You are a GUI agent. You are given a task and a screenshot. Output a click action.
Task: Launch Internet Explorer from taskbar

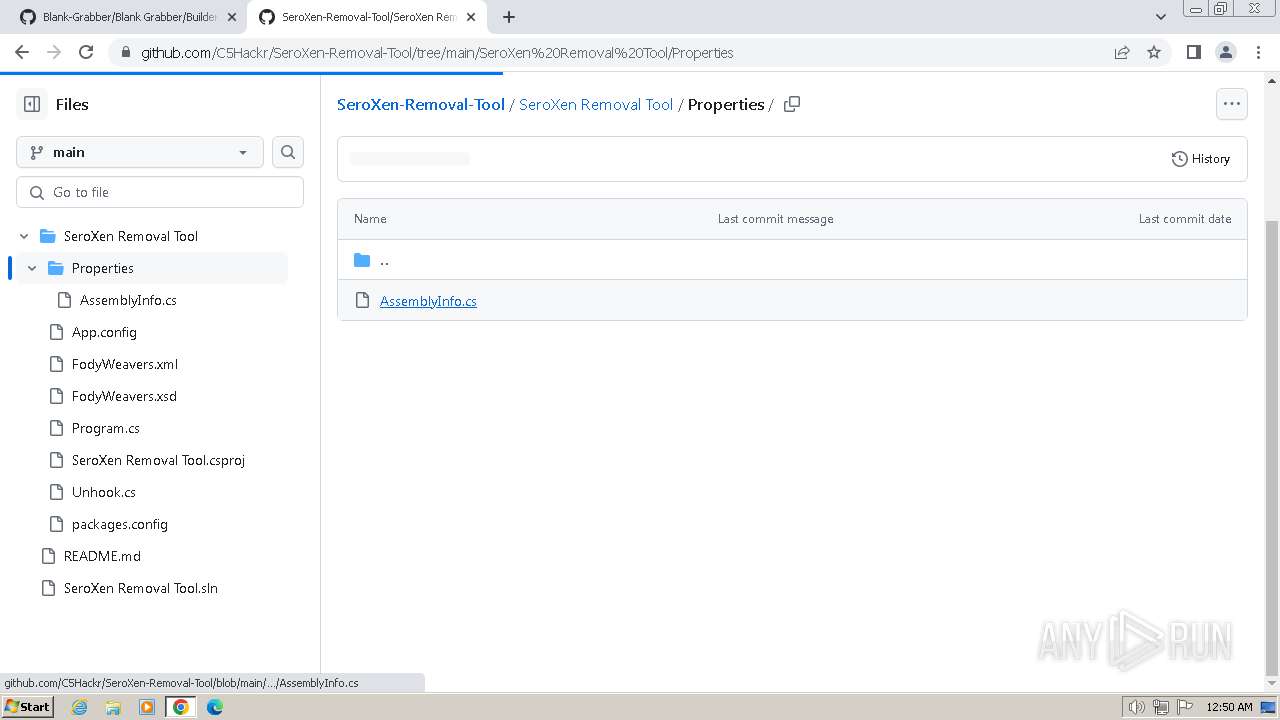pos(79,707)
